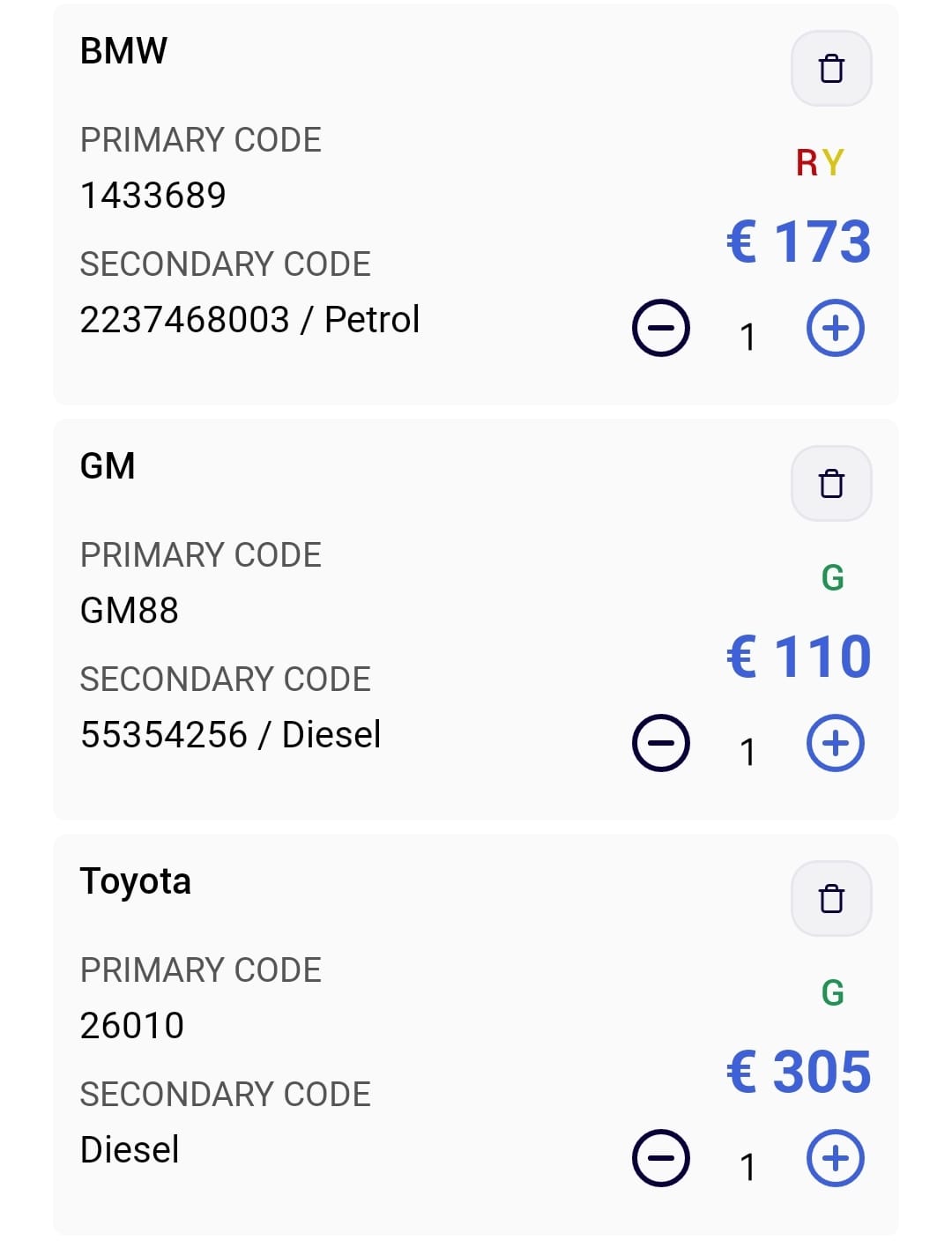This screenshot has height=1248, width=952.
Task: Tap the € 110 price
Action: 799,657
